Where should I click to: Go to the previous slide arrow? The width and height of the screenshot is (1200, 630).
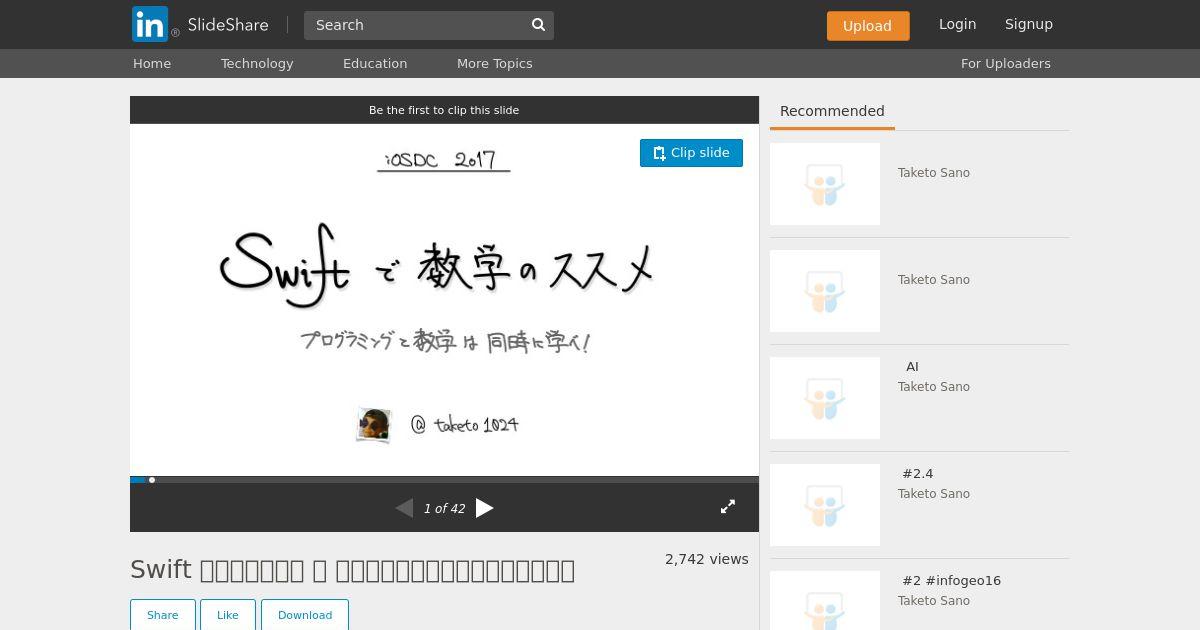404,508
